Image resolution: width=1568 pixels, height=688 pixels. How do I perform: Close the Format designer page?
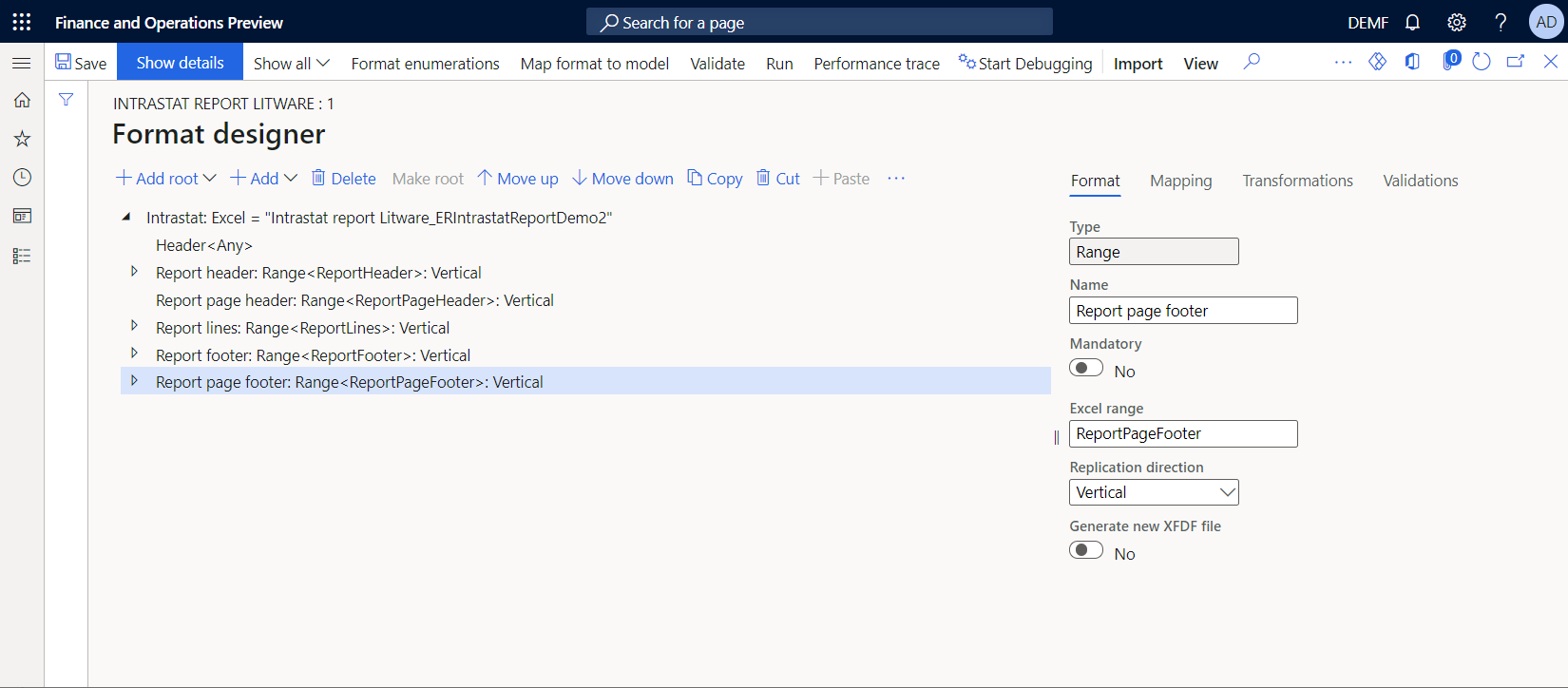click(1551, 62)
